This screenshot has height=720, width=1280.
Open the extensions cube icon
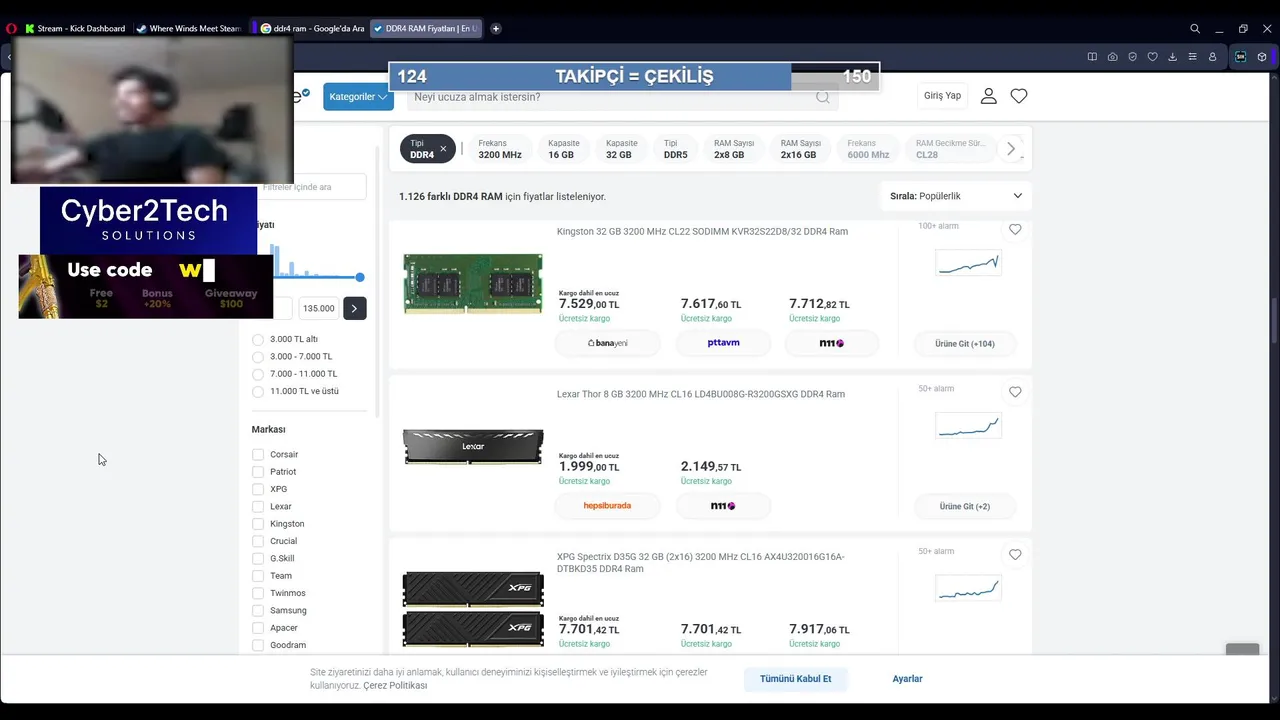(x=1262, y=57)
